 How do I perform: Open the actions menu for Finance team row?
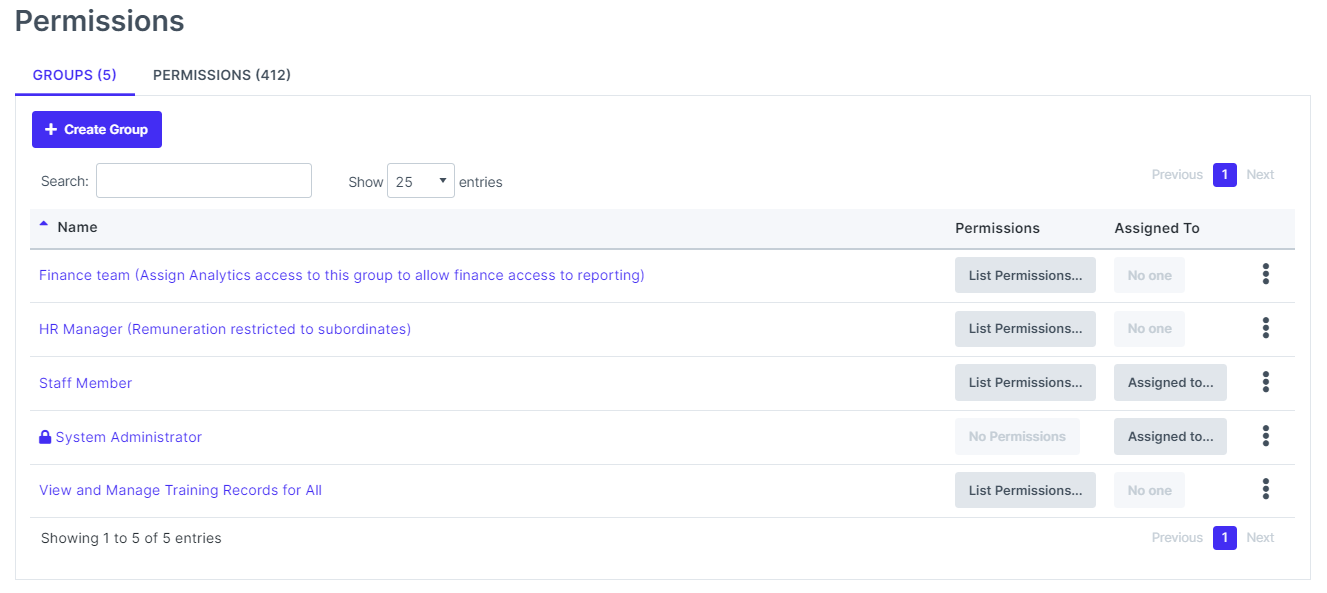[1265, 273]
